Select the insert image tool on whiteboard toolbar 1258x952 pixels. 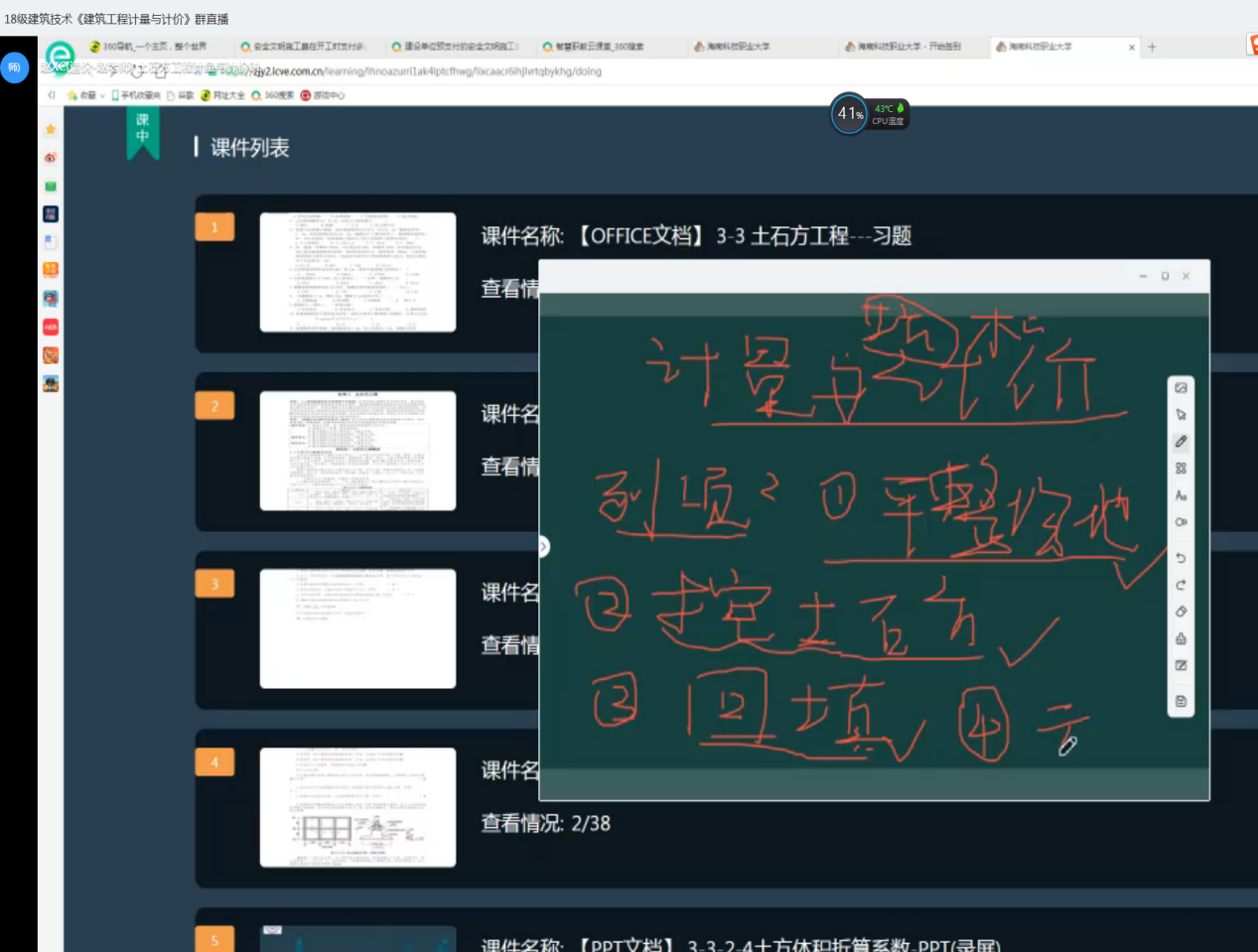pyautogui.click(x=1181, y=388)
